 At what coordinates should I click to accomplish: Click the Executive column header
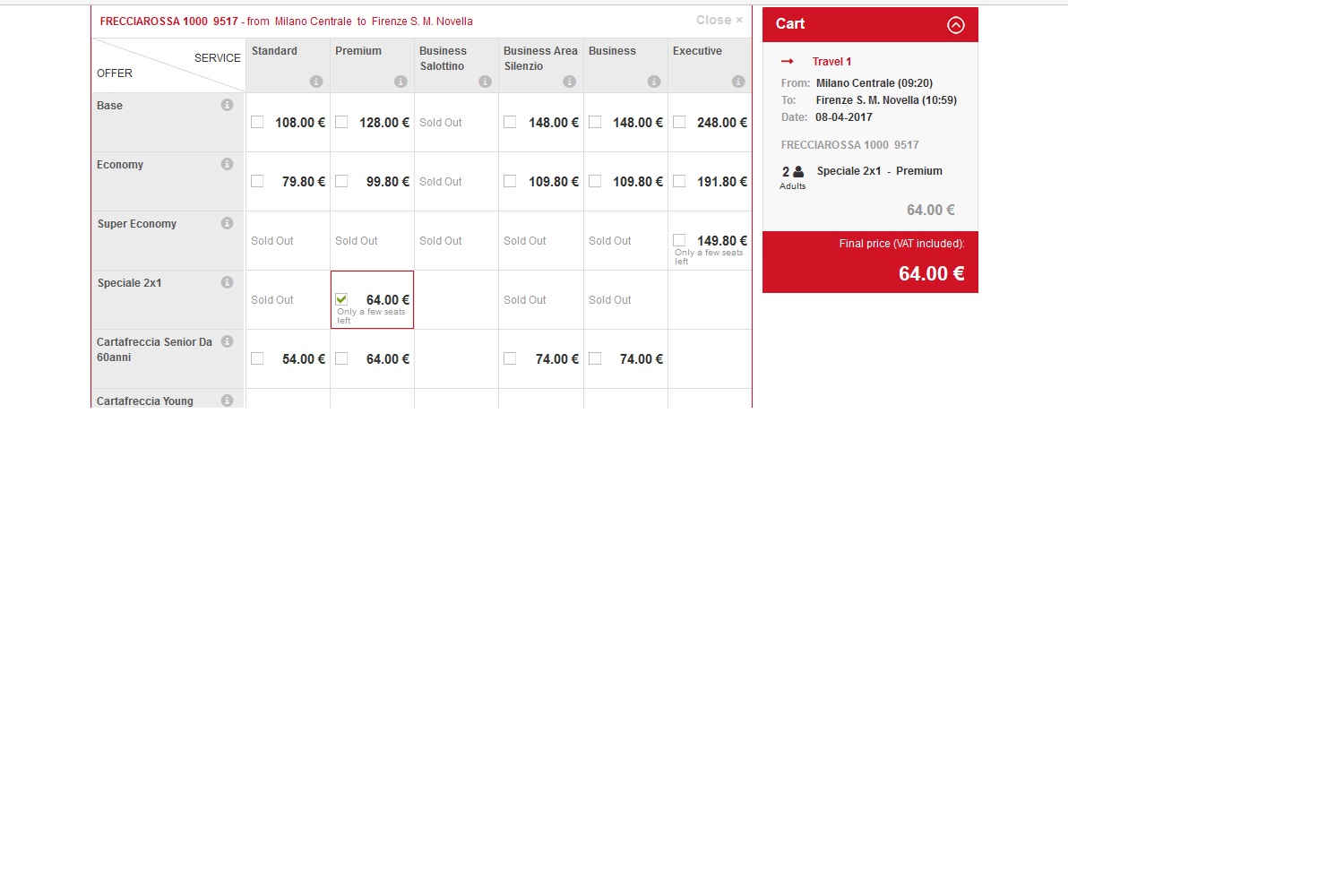(697, 51)
